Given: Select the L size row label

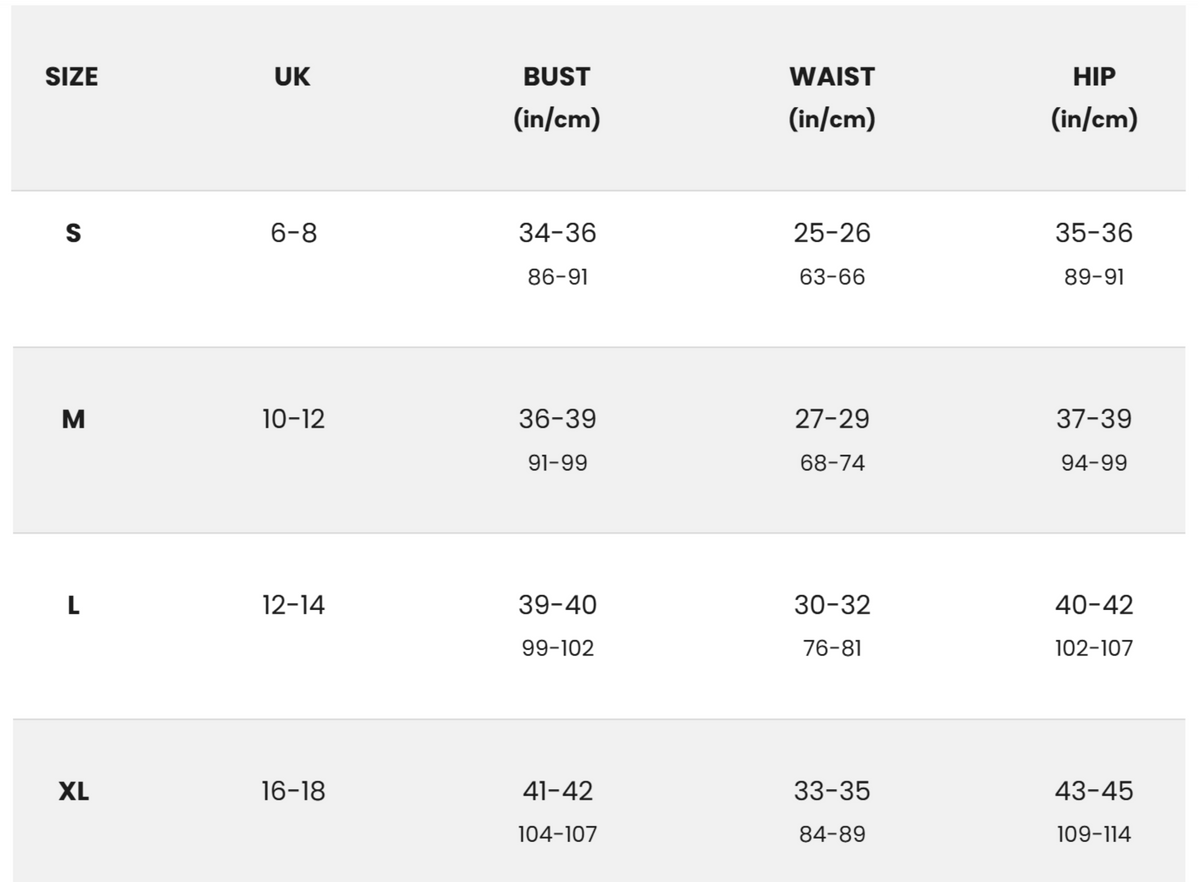Looking at the screenshot, I should [73, 605].
